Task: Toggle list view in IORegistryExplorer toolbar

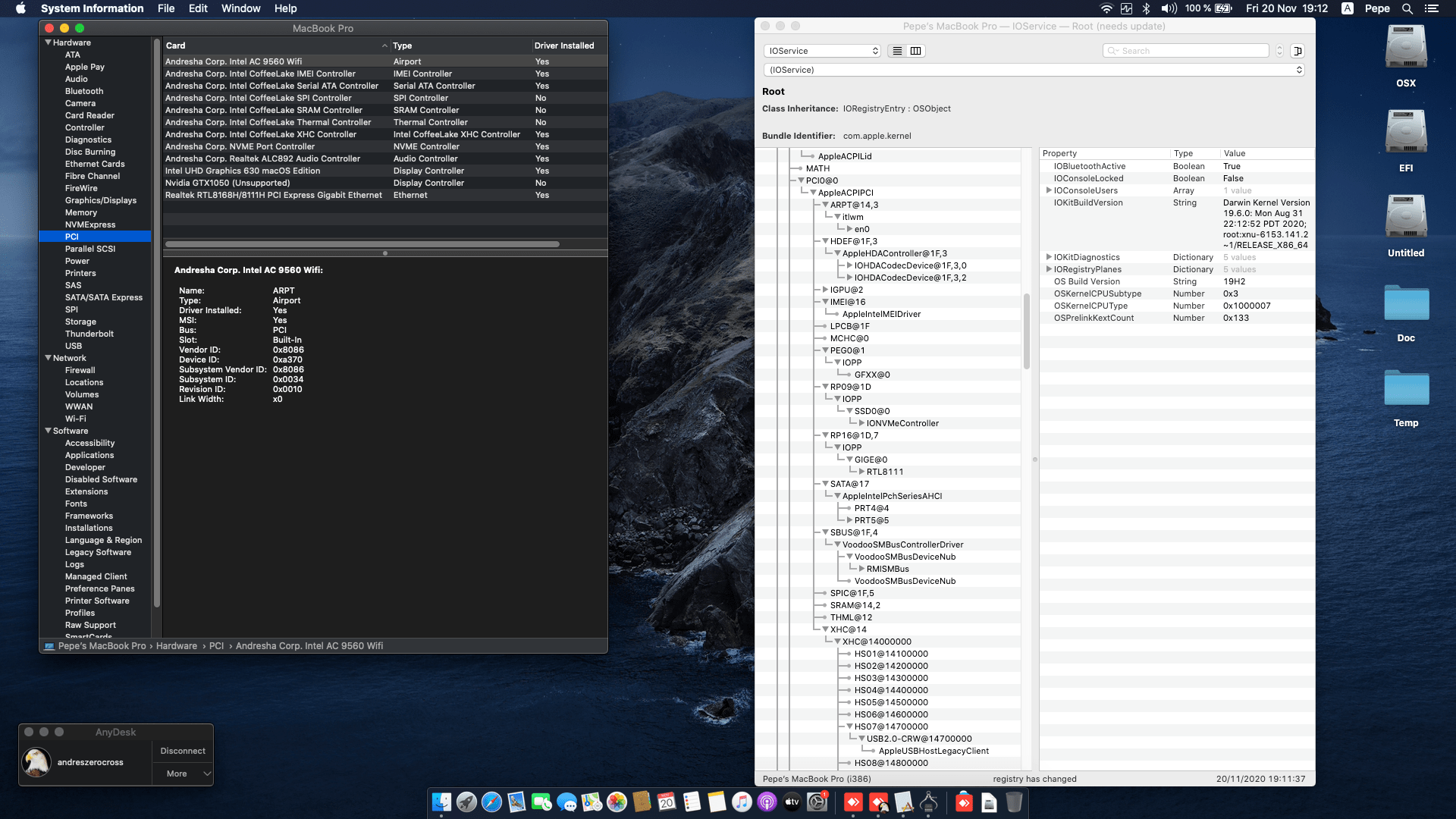Action: tap(897, 51)
